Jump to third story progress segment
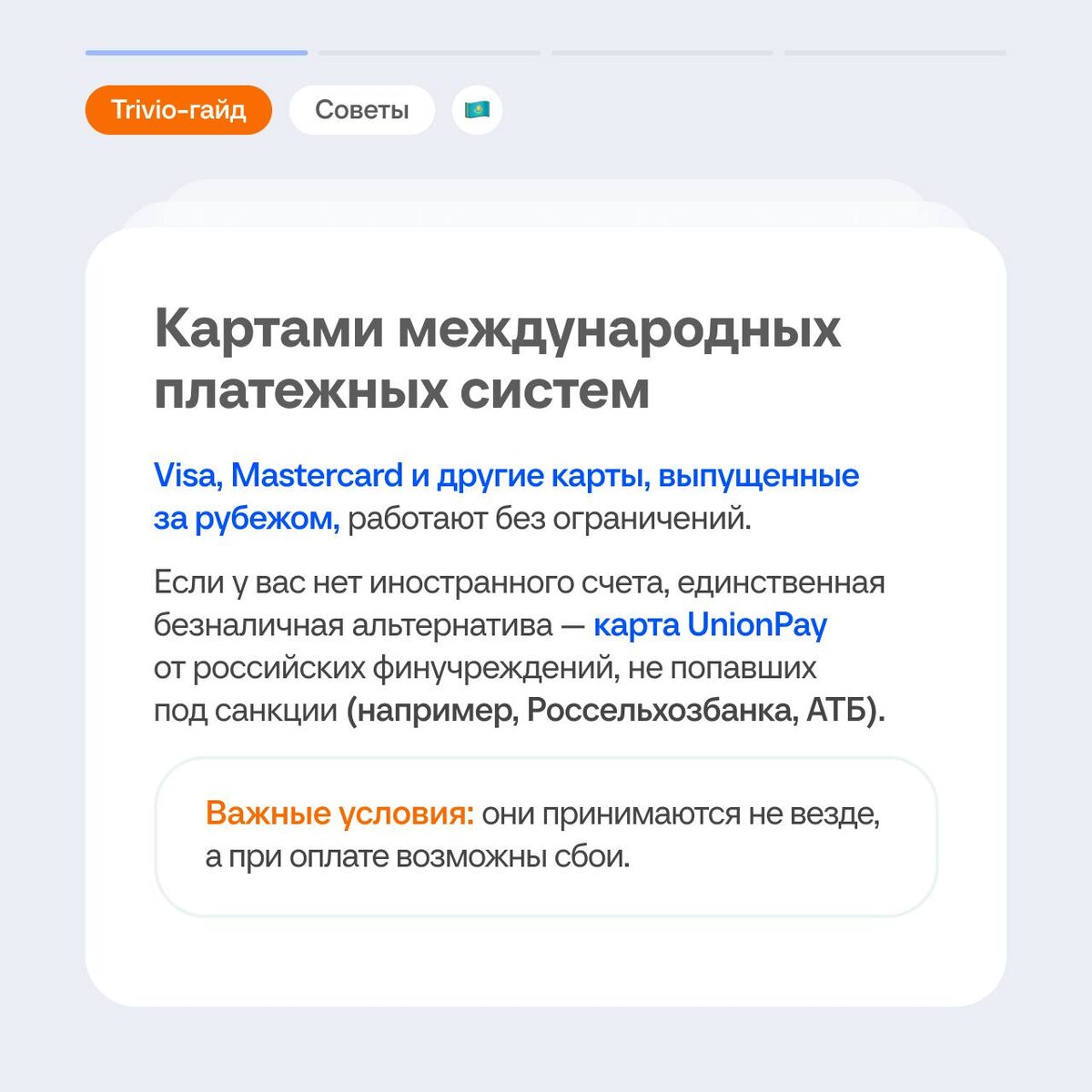The width and height of the screenshot is (1092, 1092). (x=662, y=53)
